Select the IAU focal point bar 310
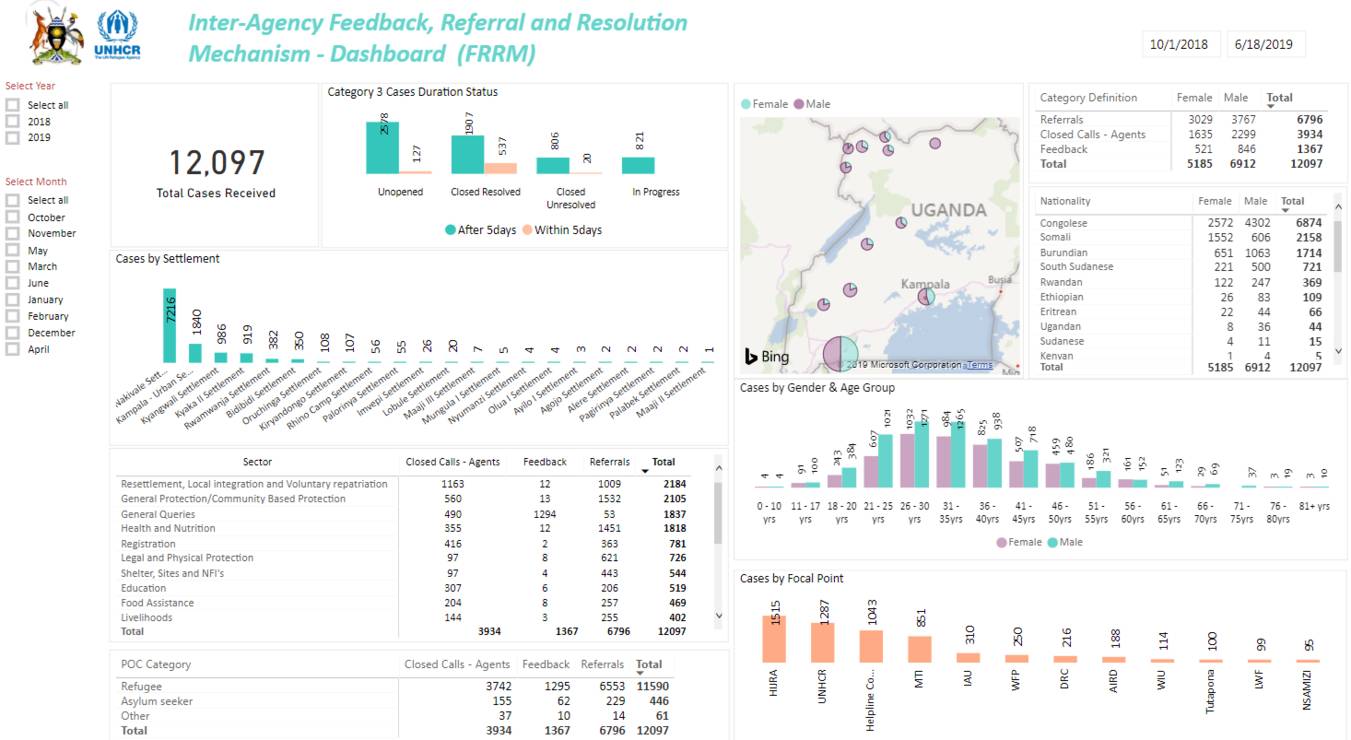 (968, 657)
